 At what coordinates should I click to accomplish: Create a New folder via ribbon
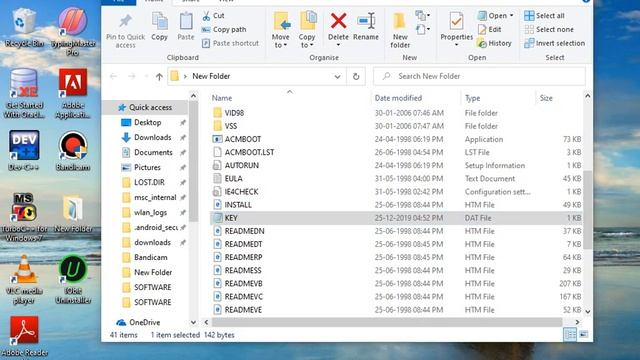pyautogui.click(x=400, y=30)
